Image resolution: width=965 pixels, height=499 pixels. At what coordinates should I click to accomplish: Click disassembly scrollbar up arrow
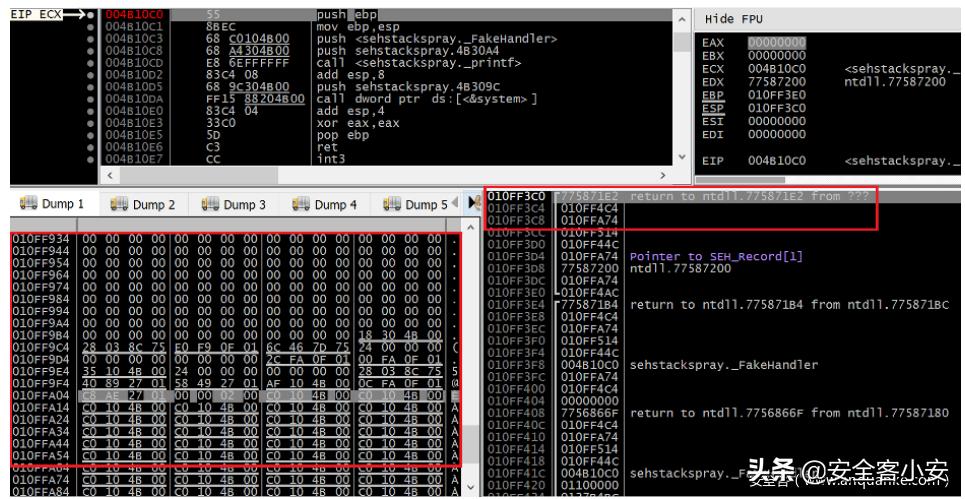click(681, 19)
